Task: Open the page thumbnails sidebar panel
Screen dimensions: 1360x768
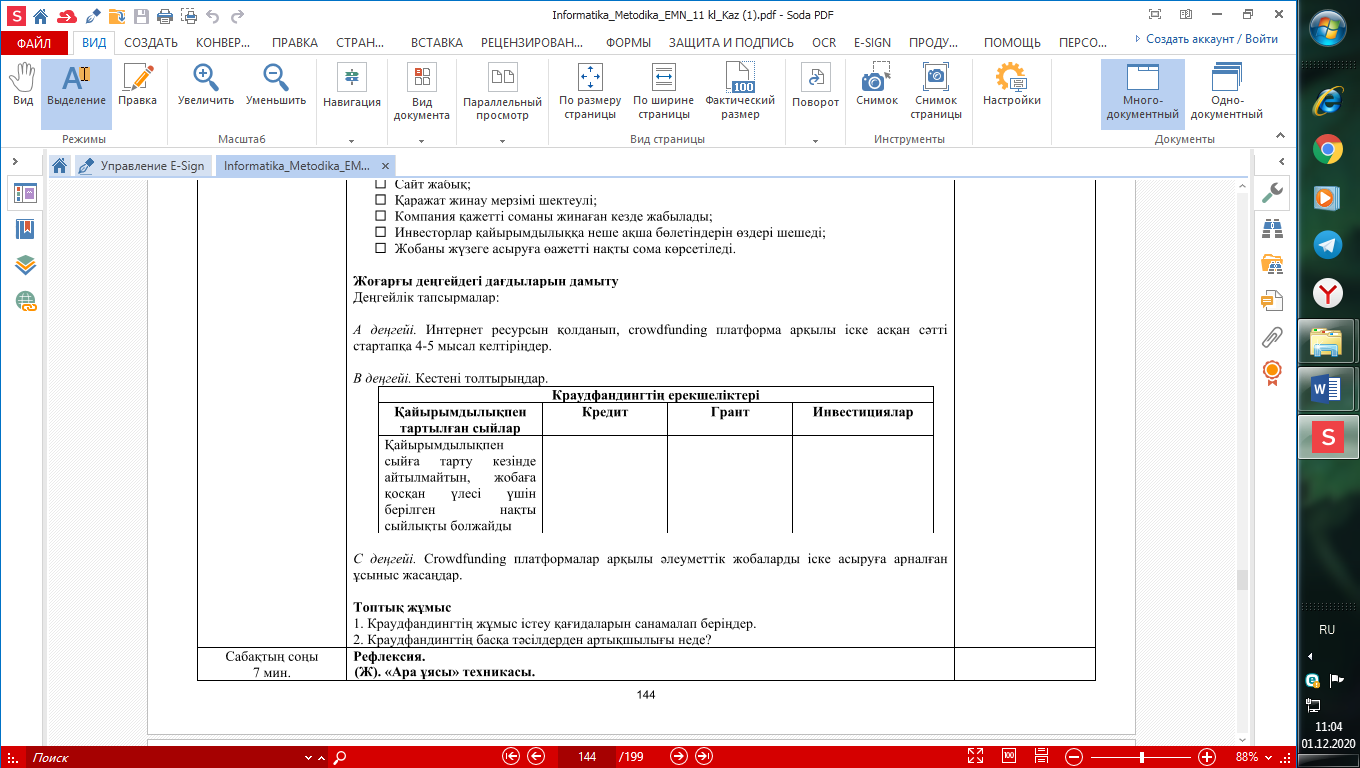Action: 25,194
